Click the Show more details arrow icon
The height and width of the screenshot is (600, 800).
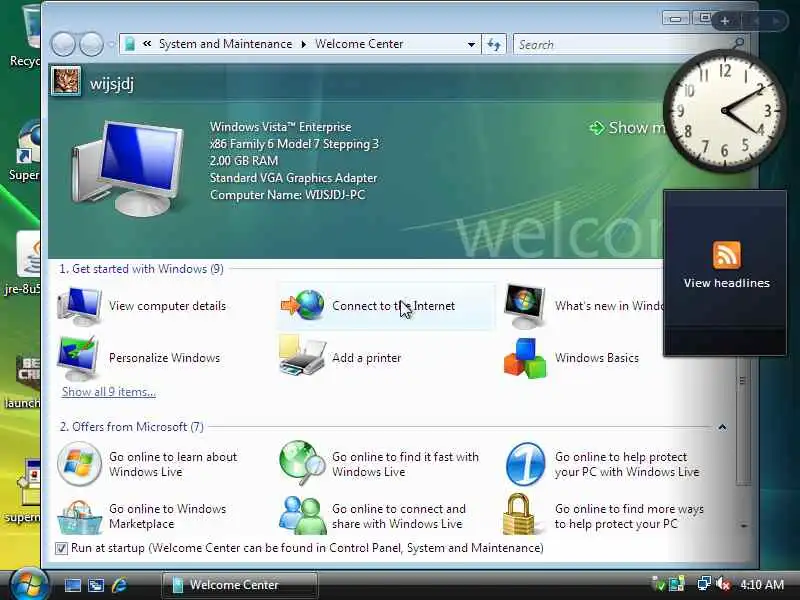[596, 128]
